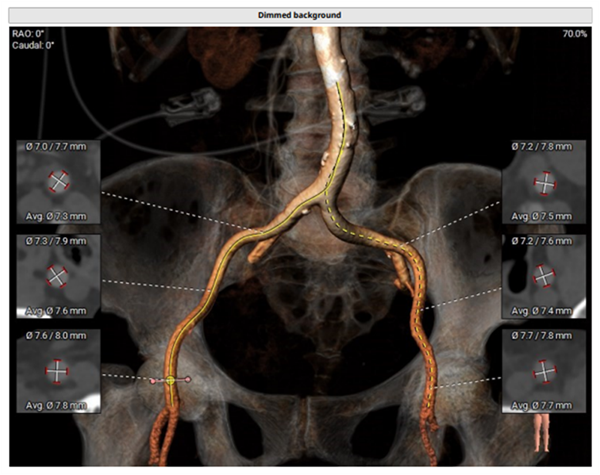Click the Avg. Ø 7.3 mm value
The image size is (600, 475).
tap(56, 217)
